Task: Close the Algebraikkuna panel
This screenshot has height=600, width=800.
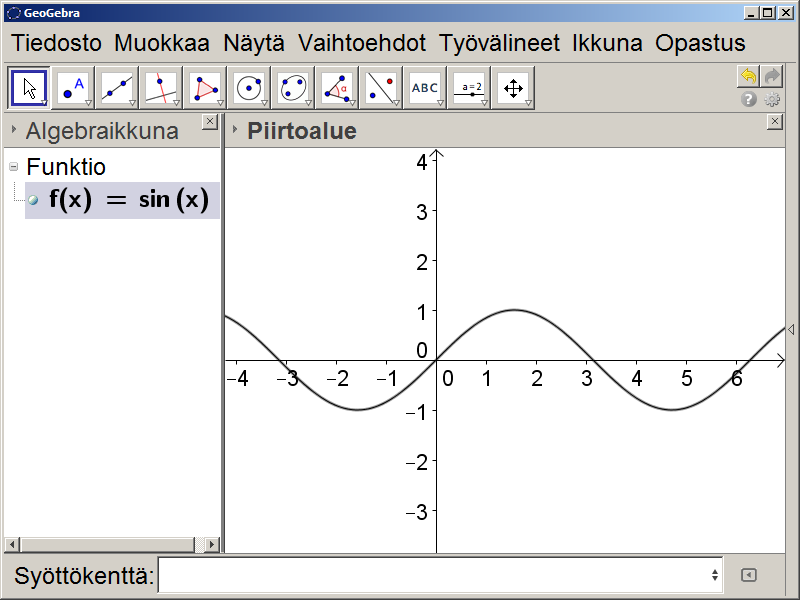Action: coord(210,121)
